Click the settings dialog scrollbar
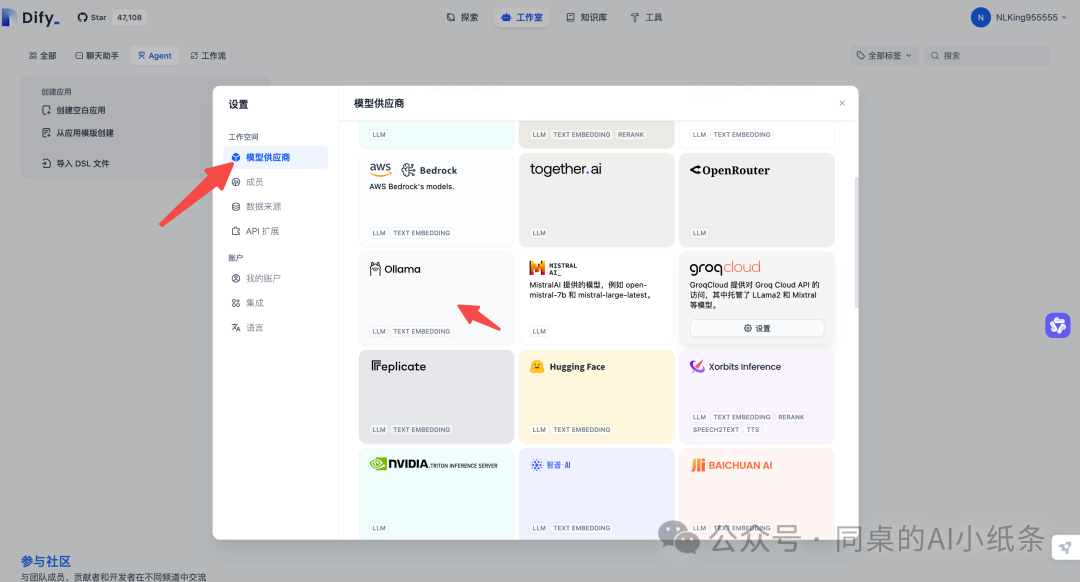The height and width of the screenshot is (582, 1080). (856, 242)
